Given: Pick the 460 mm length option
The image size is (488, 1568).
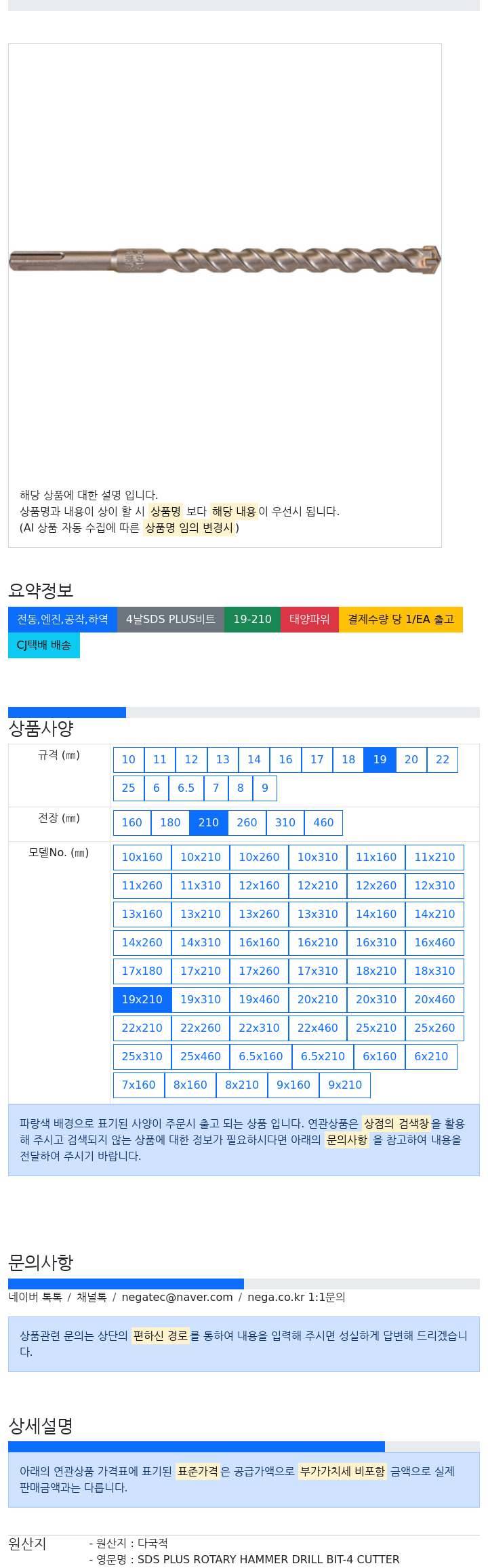Looking at the screenshot, I should [x=323, y=822].
